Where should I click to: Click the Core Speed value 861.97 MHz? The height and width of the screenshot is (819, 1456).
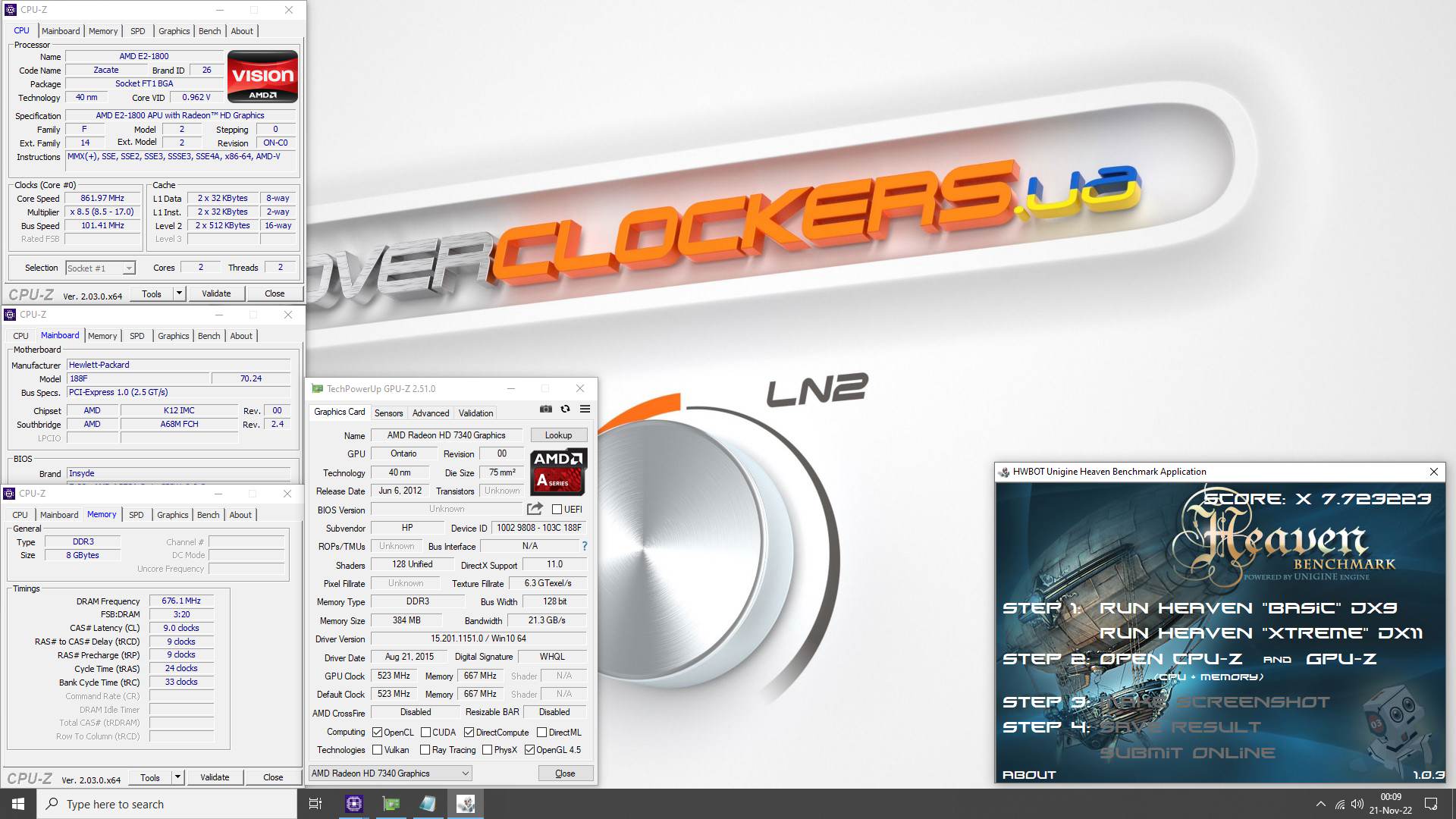pos(102,199)
